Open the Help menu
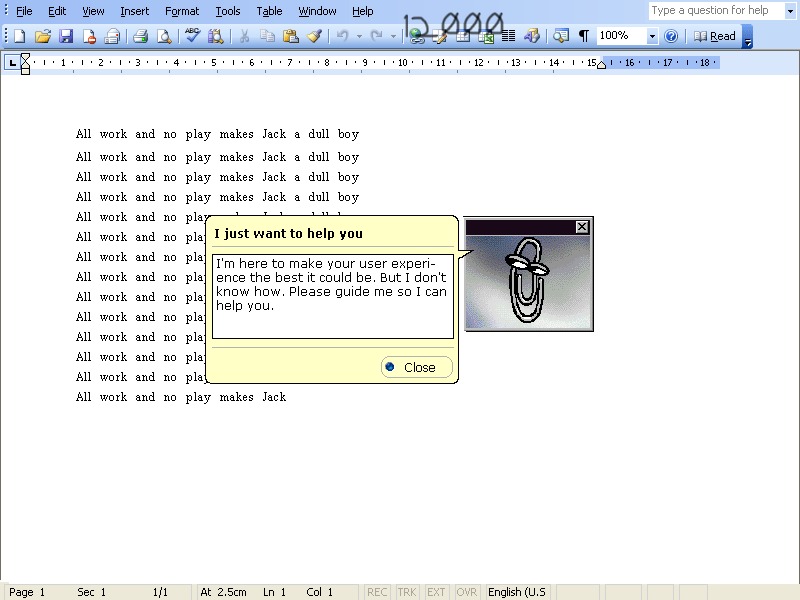The height and width of the screenshot is (600, 800). coord(362,11)
